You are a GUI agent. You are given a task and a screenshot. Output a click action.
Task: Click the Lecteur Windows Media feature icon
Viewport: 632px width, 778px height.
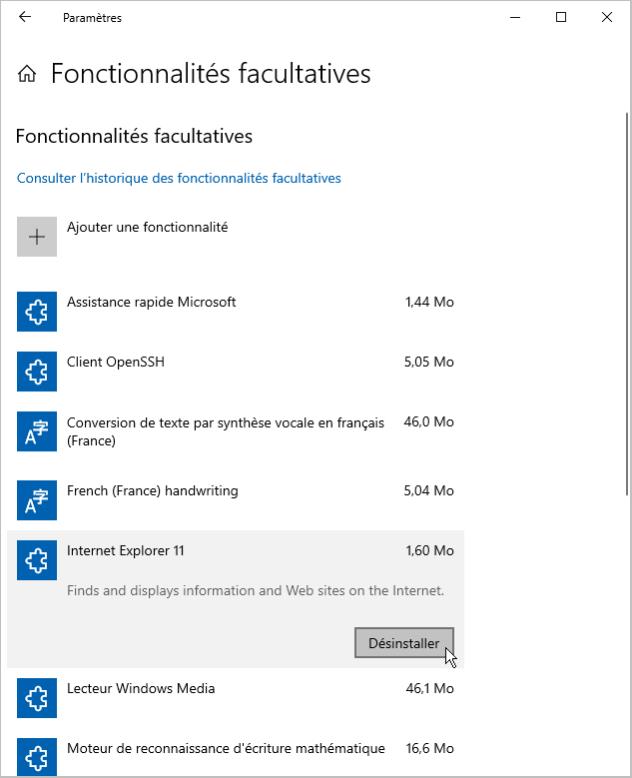37,698
